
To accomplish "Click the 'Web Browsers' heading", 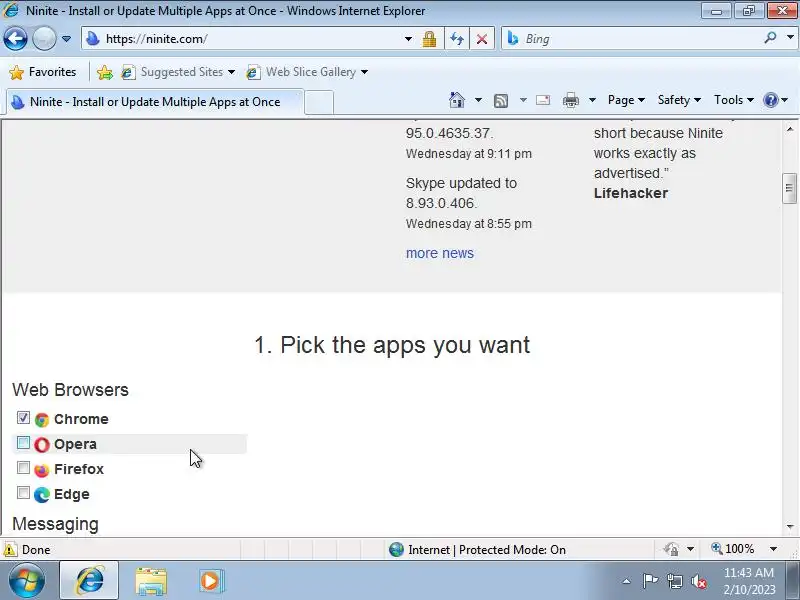I will (x=70, y=390).
